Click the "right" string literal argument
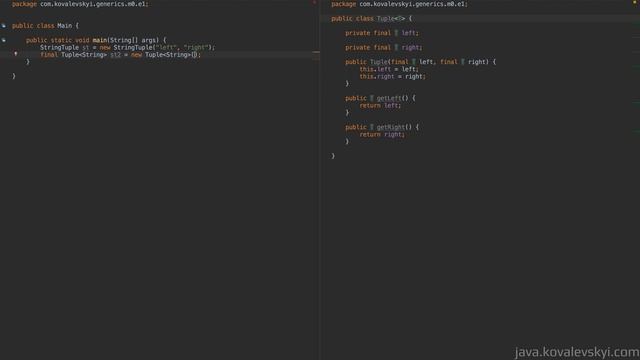640x360 pixels. pyautogui.click(x=196, y=47)
